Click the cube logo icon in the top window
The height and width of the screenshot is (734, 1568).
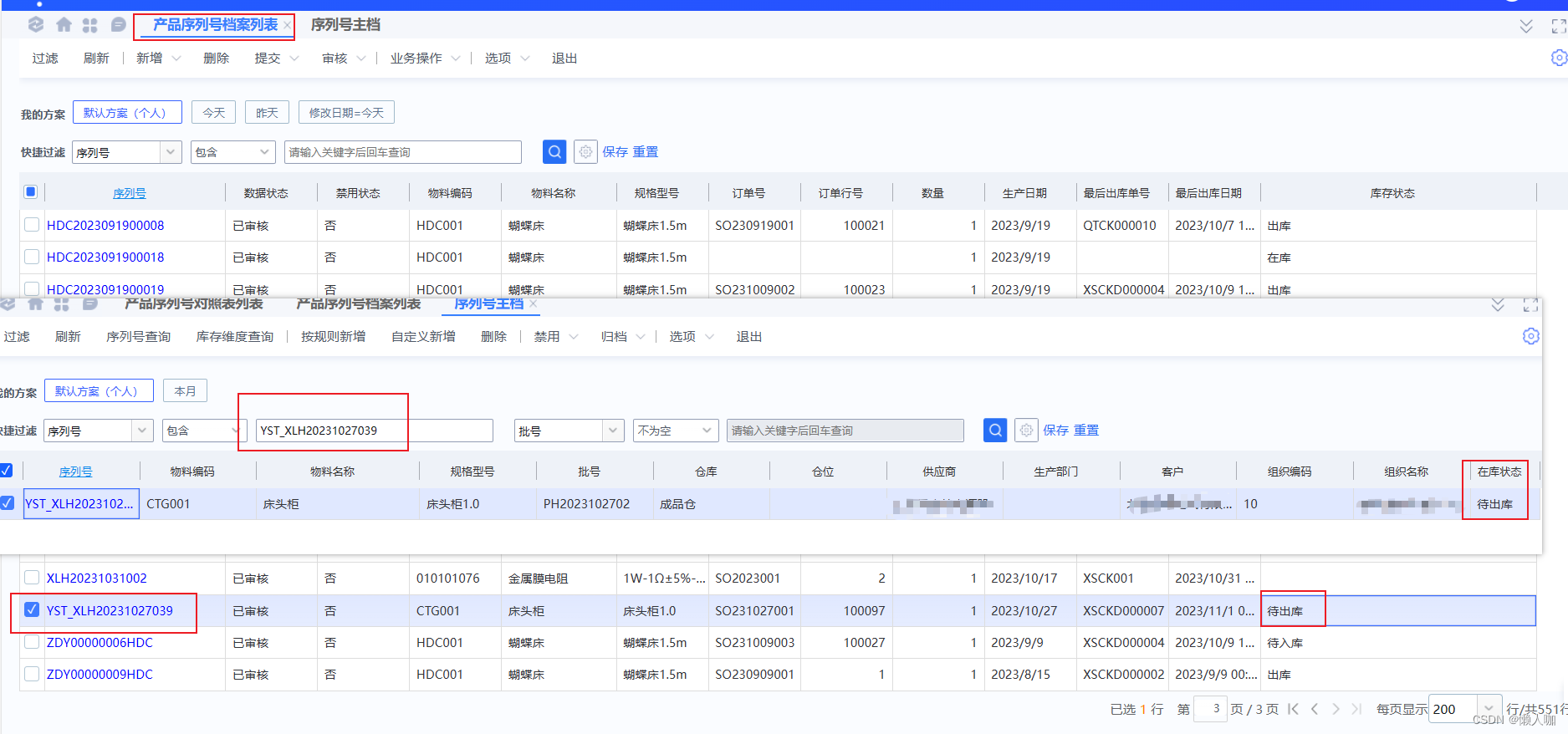click(36, 25)
